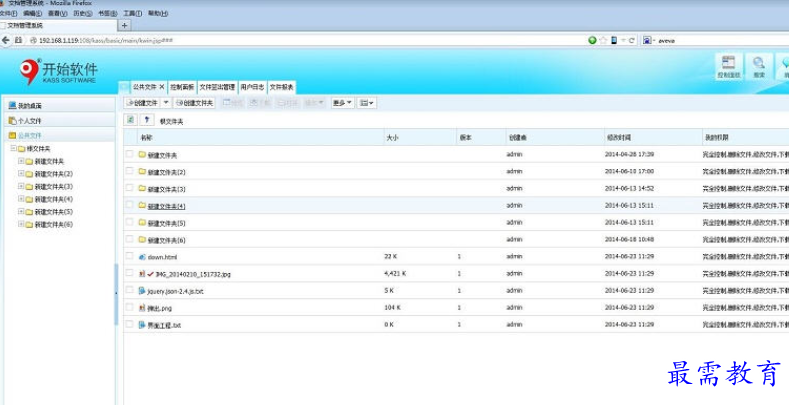The height and width of the screenshot is (405, 789).
Task: Click the IMG_20140210_151732.jpg image icon
Action: pos(142,274)
